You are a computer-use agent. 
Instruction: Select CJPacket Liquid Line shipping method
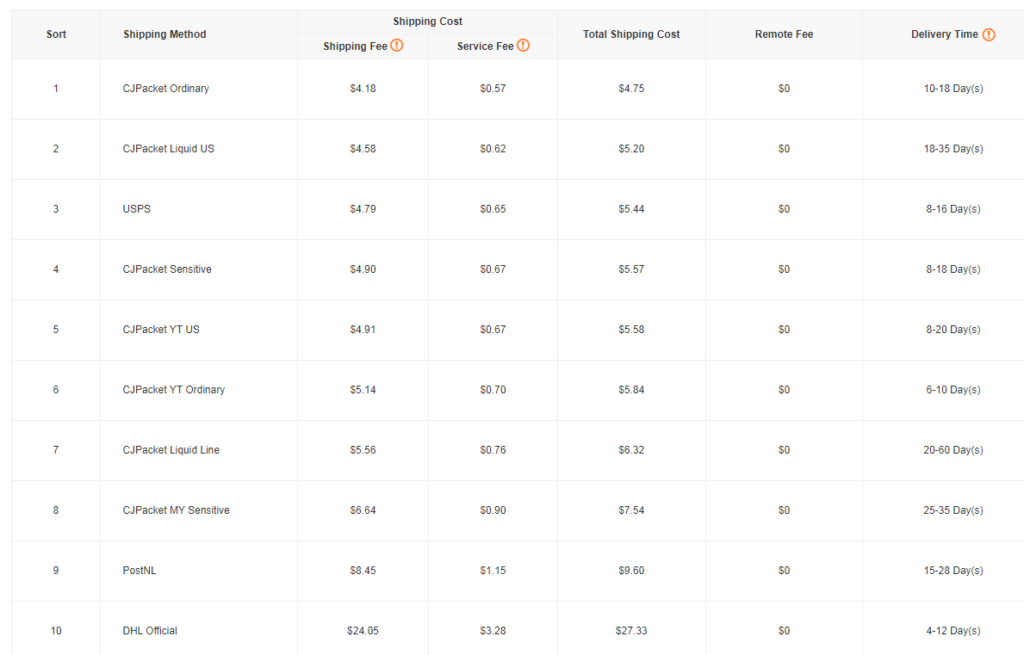coord(171,450)
